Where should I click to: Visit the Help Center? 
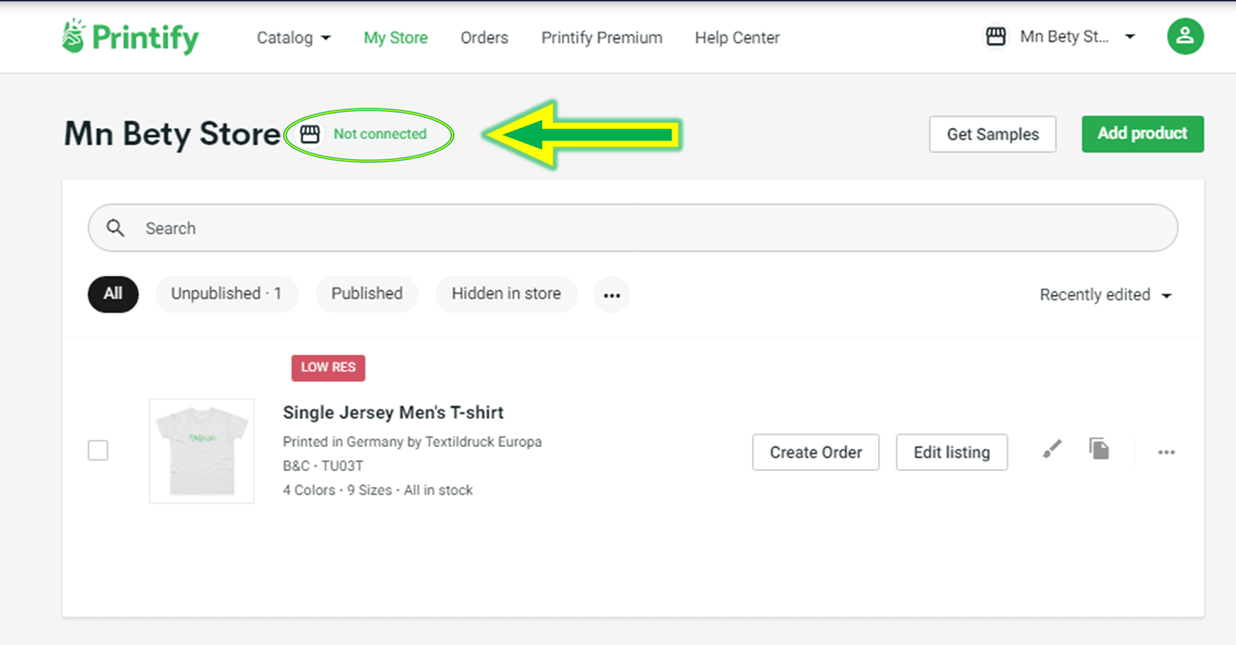[x=737, y=38]
